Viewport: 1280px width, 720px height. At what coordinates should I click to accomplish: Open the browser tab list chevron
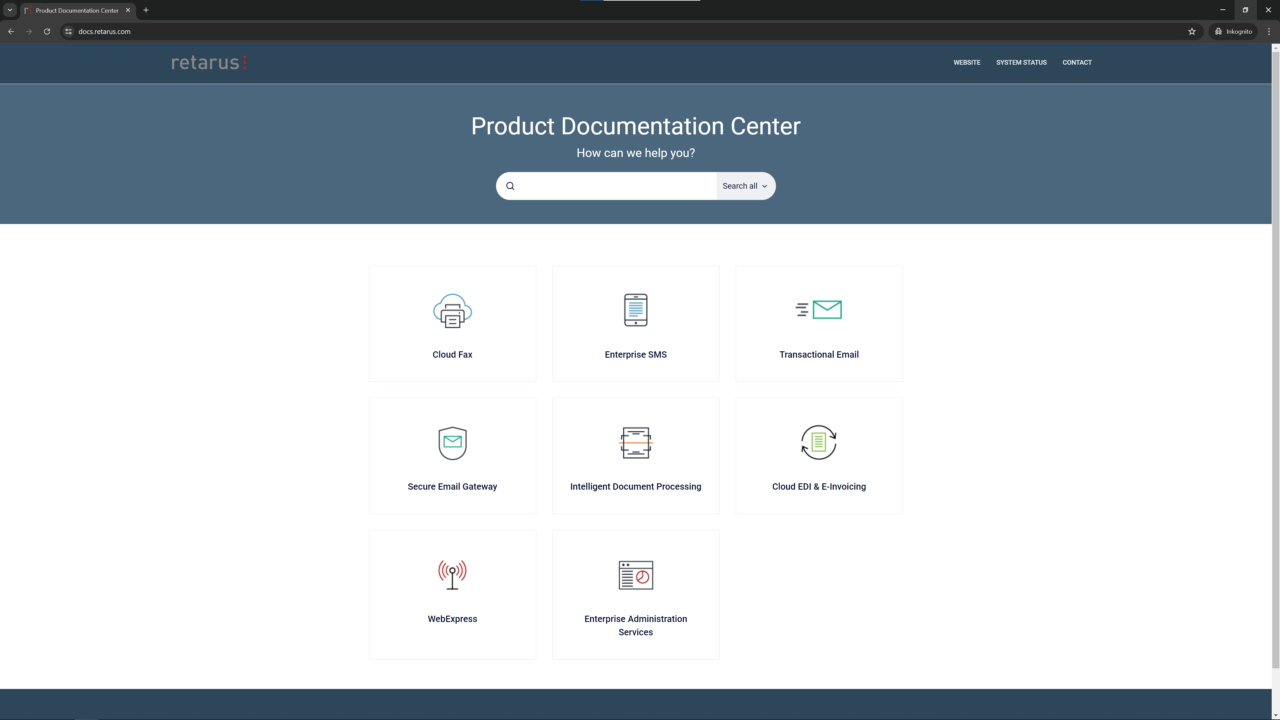click(x=10, y=10)
